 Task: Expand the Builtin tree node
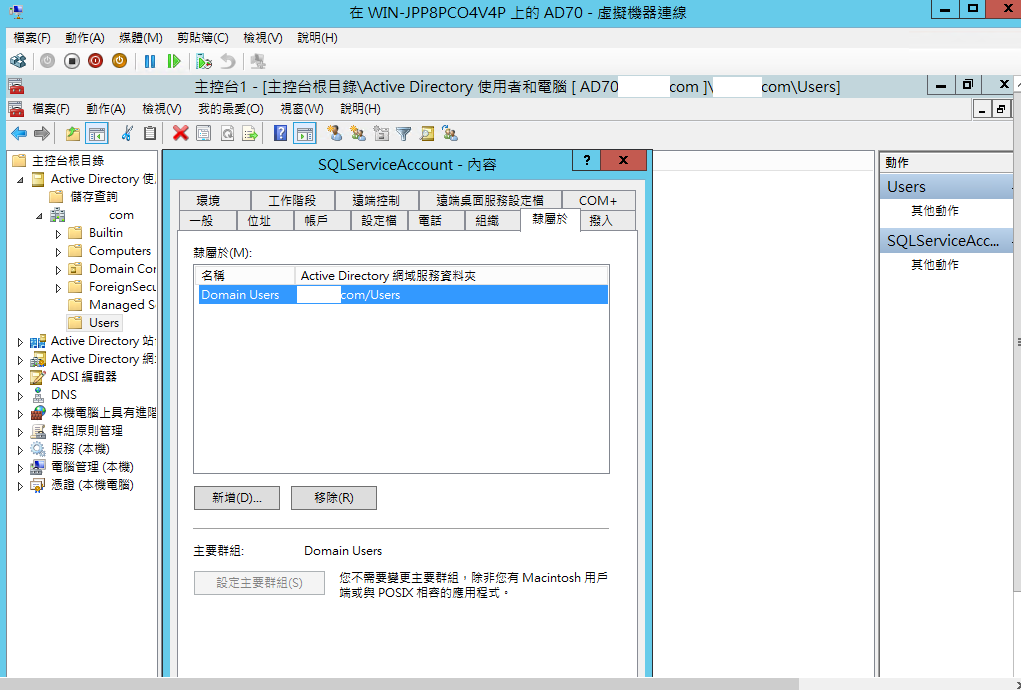58,234
